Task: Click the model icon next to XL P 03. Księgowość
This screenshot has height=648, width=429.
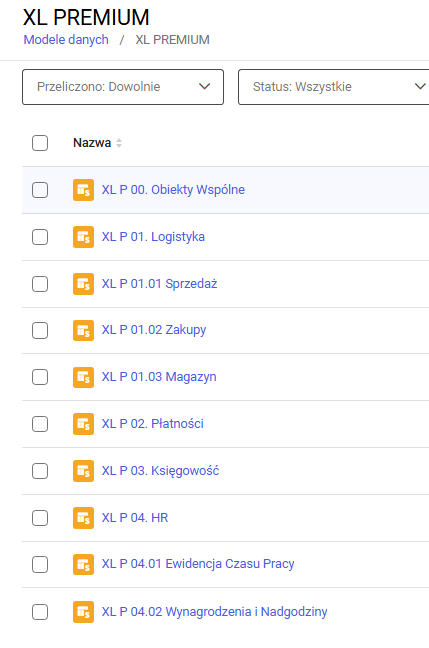Action: pyautogui.click(x=83, y=471)
